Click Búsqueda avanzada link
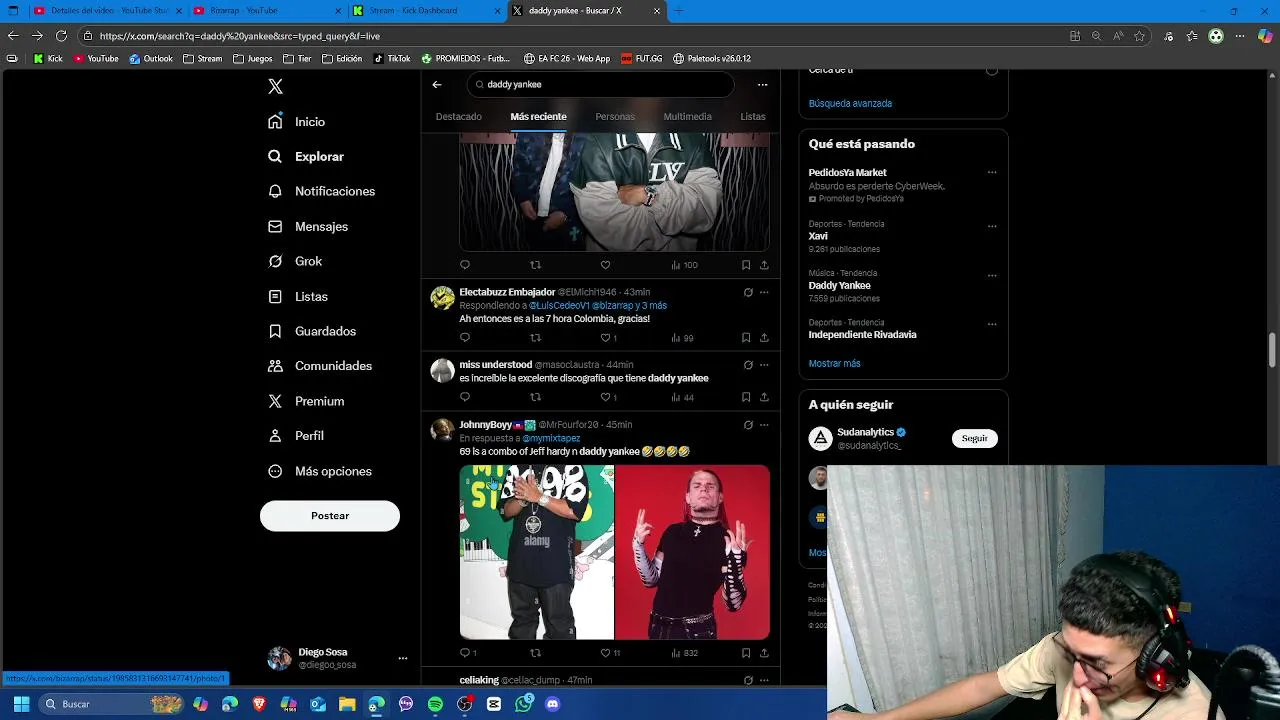The width and height of the screenshot is (1280, 720). [850, 104]
